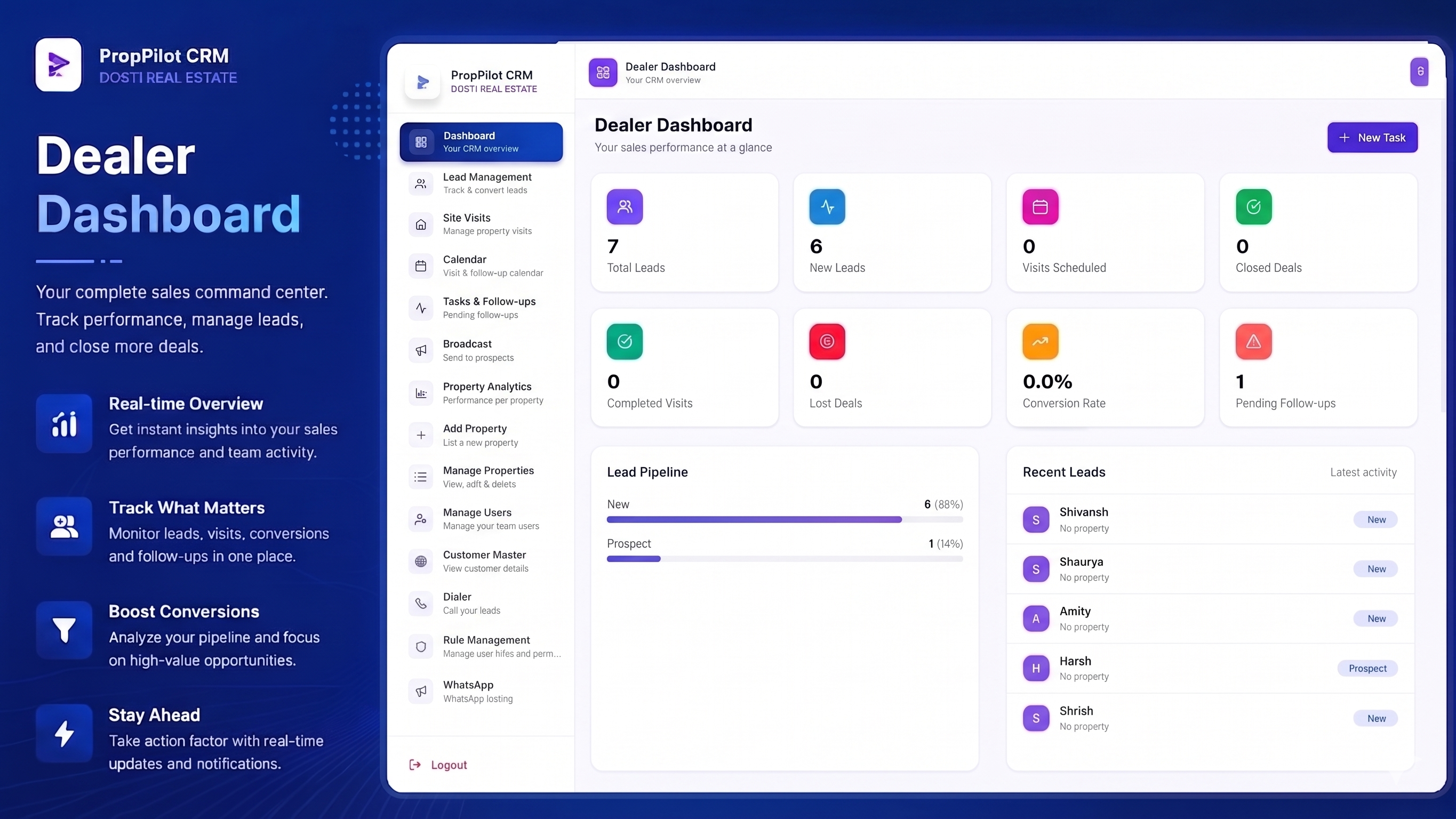The width and height of the screenshot is (1456, 819).
Task: Click the Tasks & Follow-ups pulse icon
Action: point(420,308)
